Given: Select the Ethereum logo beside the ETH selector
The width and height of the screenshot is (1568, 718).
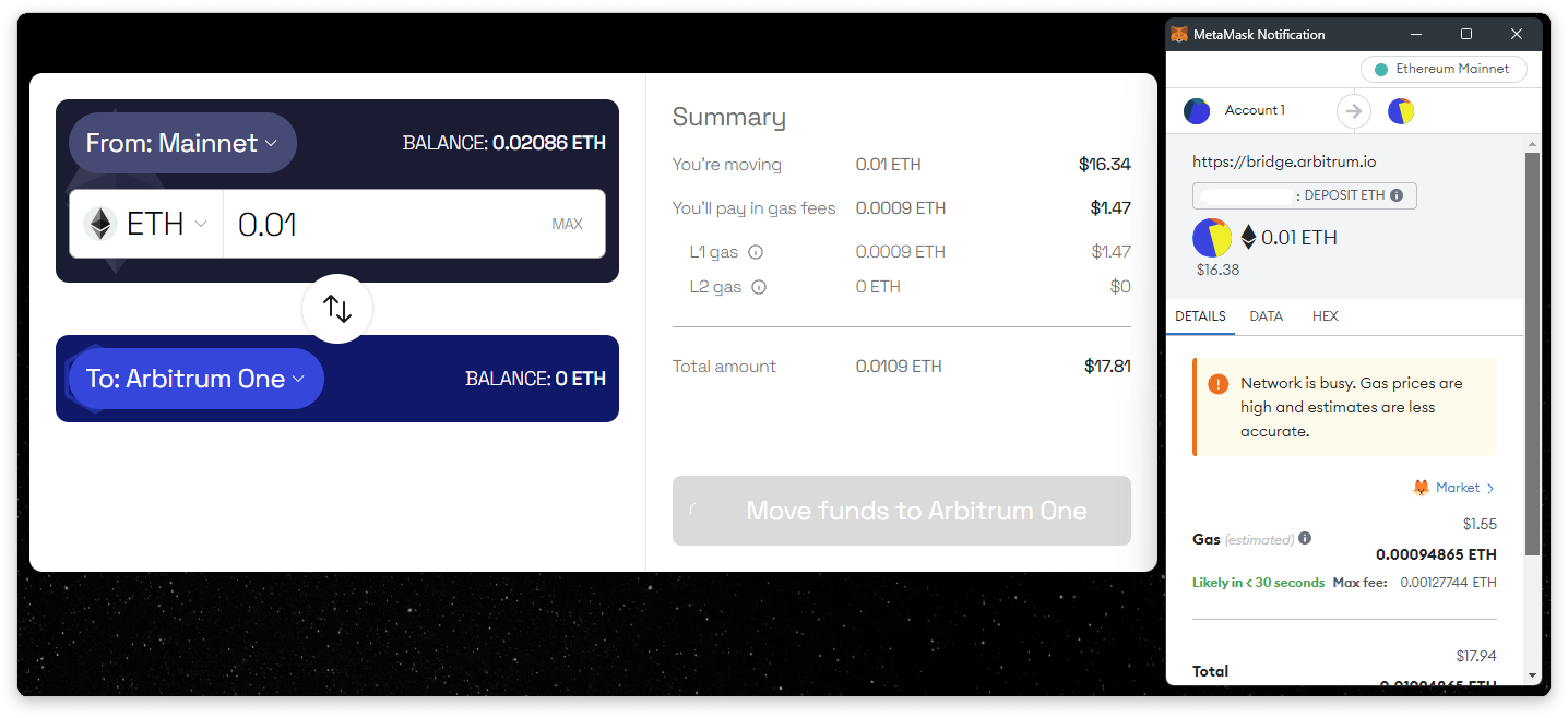Looking at the screenshot, I should 101,223.
